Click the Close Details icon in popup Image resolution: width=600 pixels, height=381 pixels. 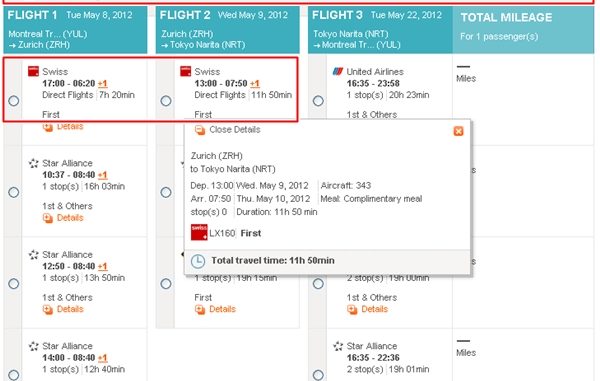pos(200,130)
